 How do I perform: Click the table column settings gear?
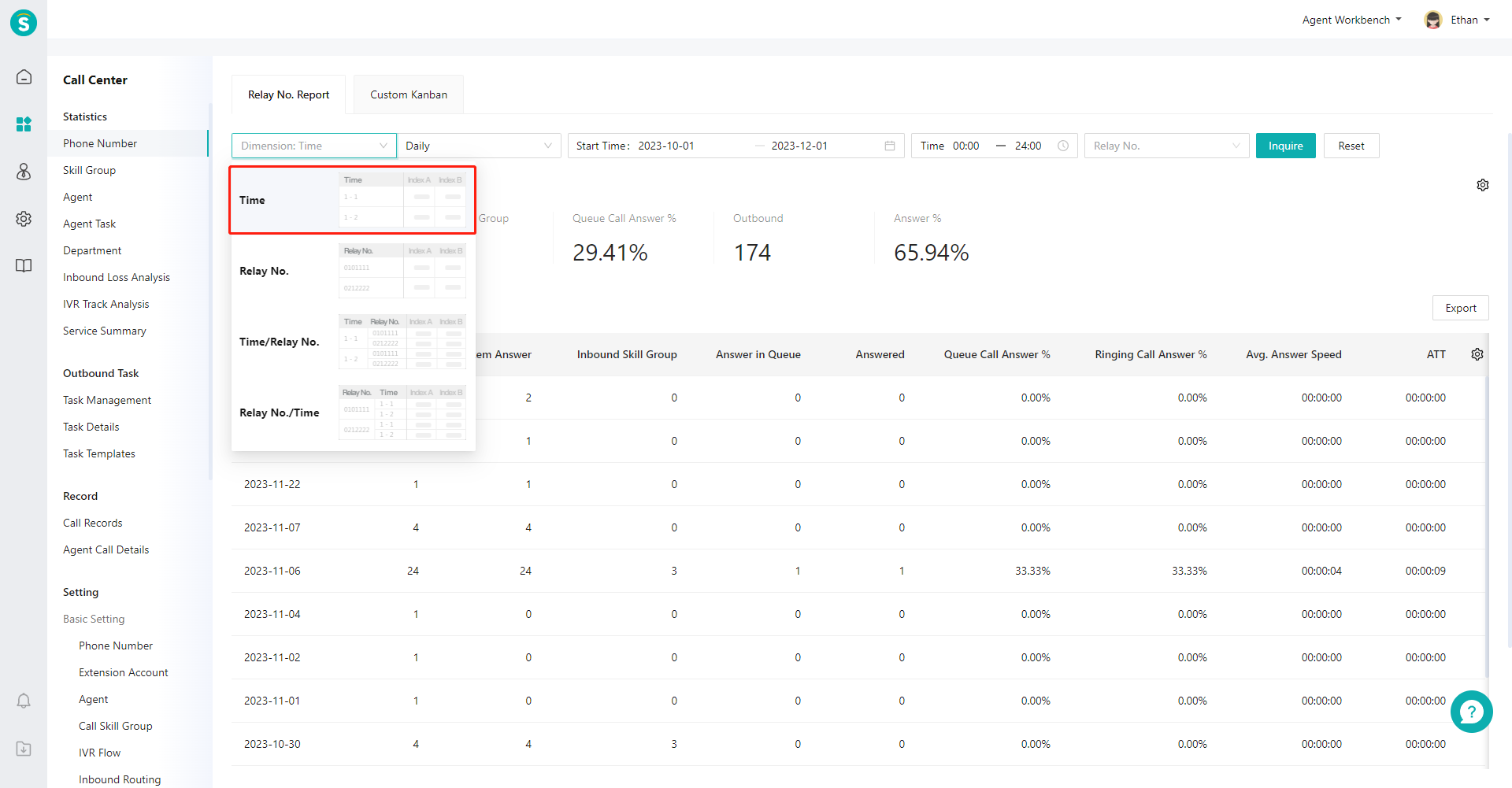click(x=1477, y=354)
